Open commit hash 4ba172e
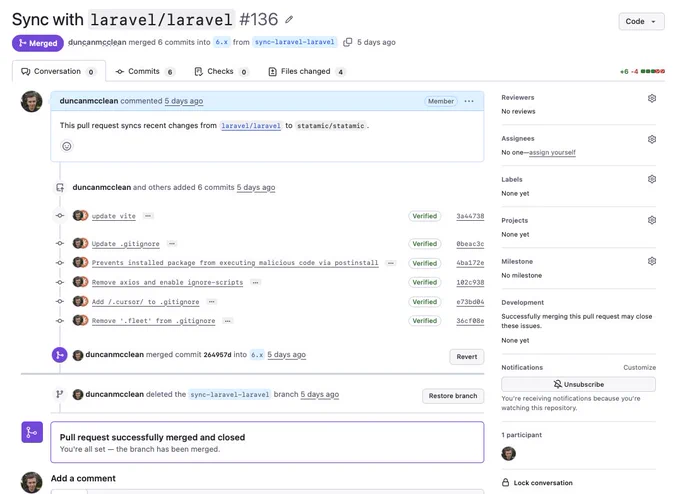The height and width of the screenshot is (494, 680). pos(470,263)
